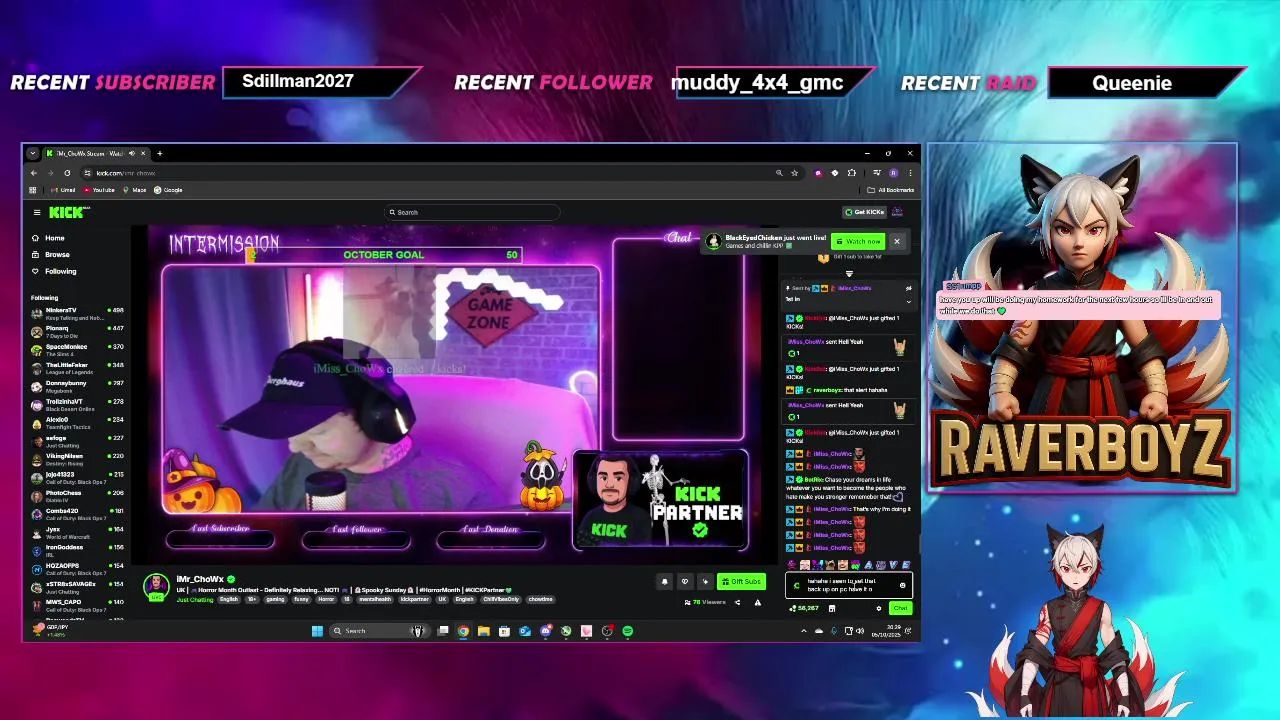The image size is (1280, 720).
Task: Open Following in Kick sidebar
Action: [53, 271]
